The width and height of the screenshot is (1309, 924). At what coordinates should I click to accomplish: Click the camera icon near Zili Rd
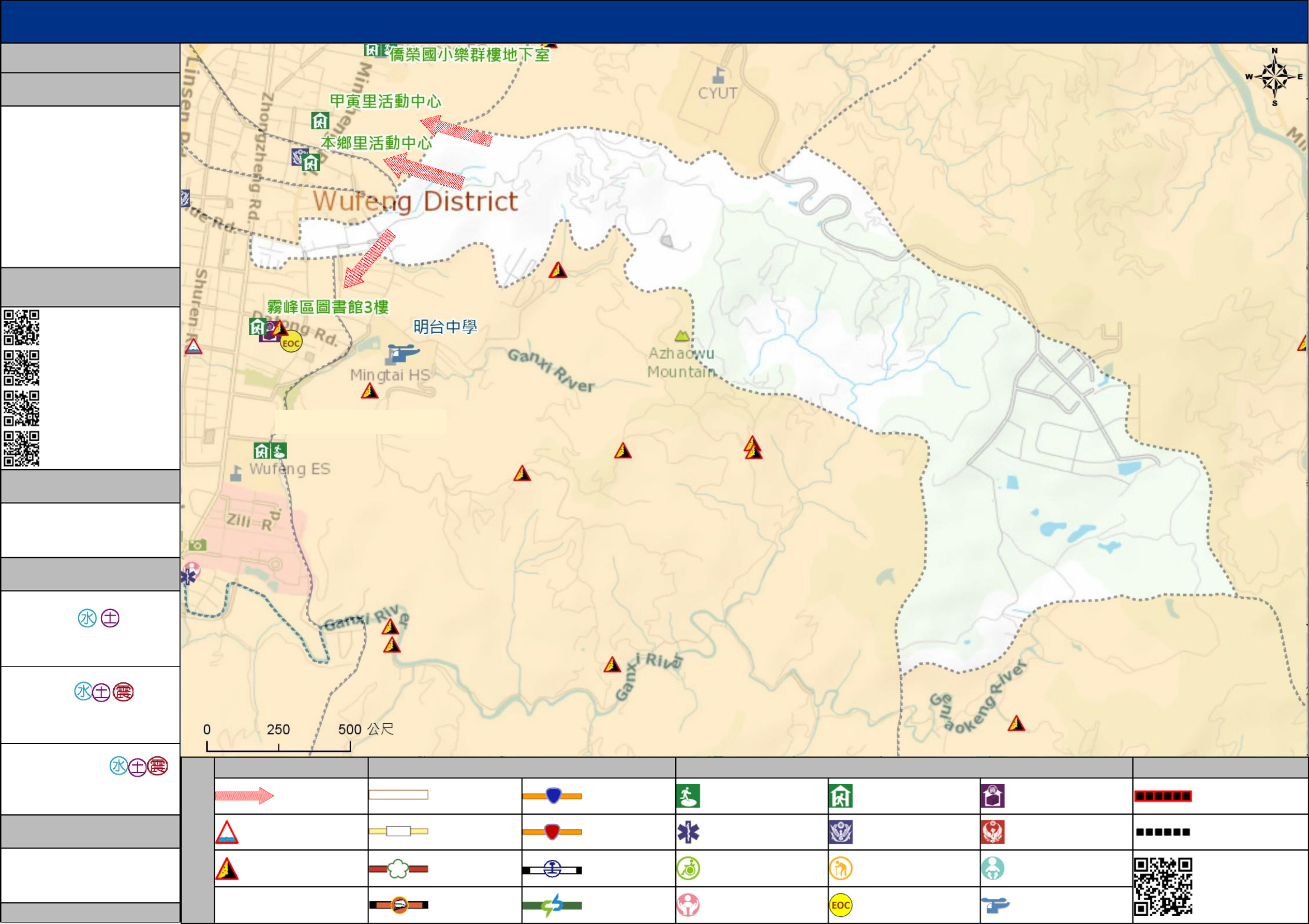(197, 545)
